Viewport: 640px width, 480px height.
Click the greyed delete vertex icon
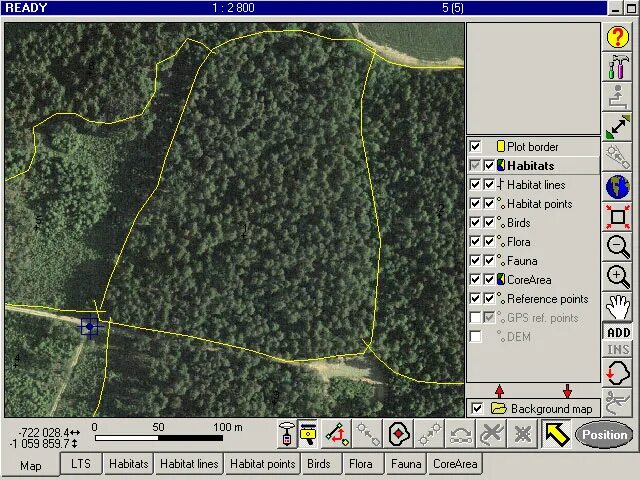click(x=522, y=434)
